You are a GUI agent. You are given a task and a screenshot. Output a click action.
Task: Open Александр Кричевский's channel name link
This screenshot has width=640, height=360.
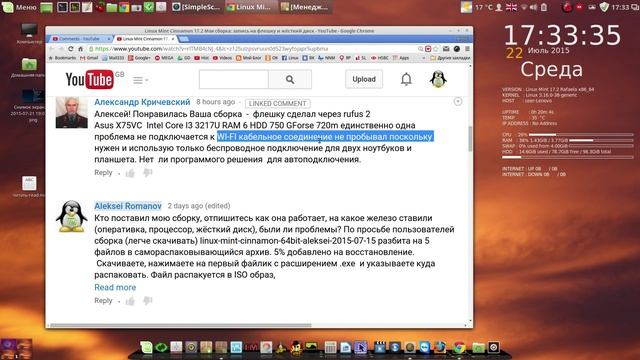tap(142, 102)
